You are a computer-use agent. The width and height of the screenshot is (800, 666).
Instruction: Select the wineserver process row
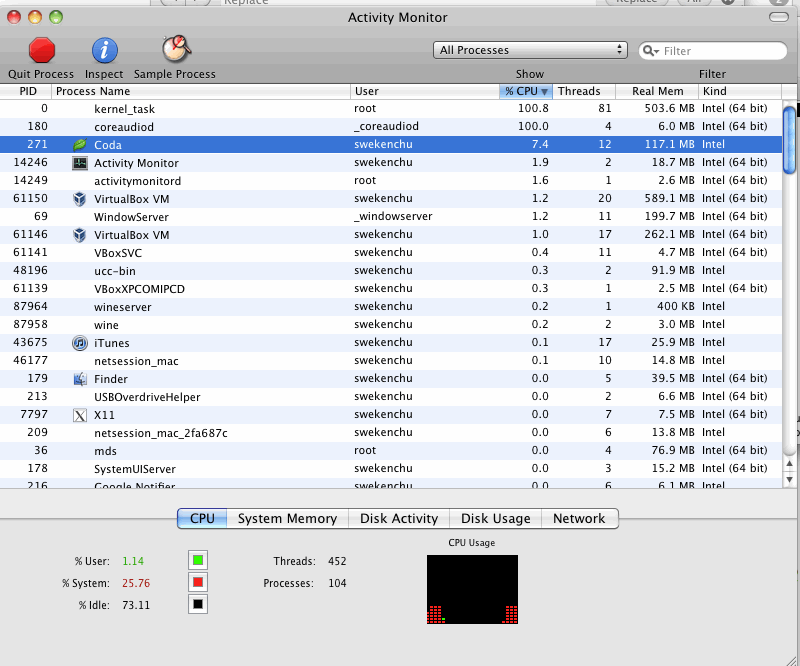click(391, 307)
